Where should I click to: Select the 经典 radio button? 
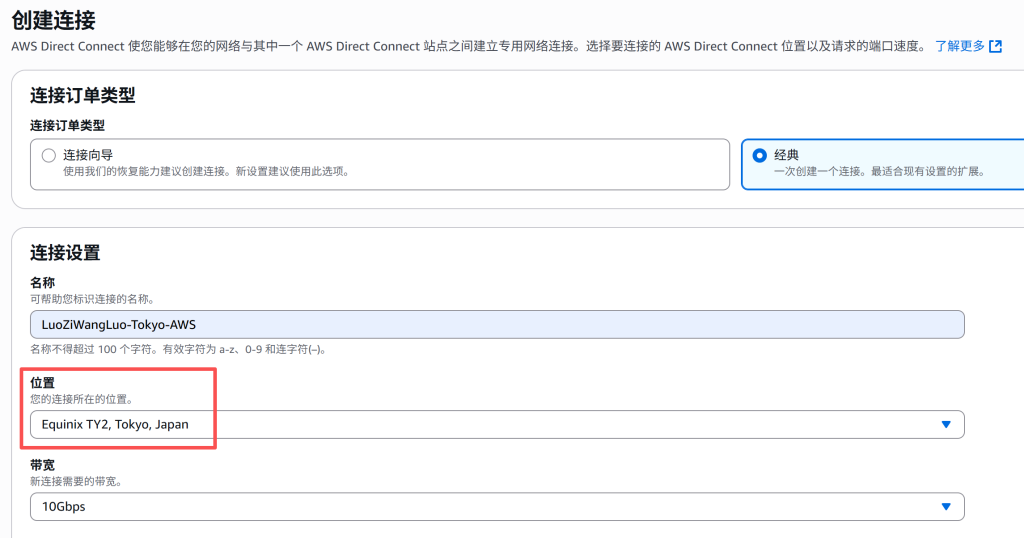point(759,155)
